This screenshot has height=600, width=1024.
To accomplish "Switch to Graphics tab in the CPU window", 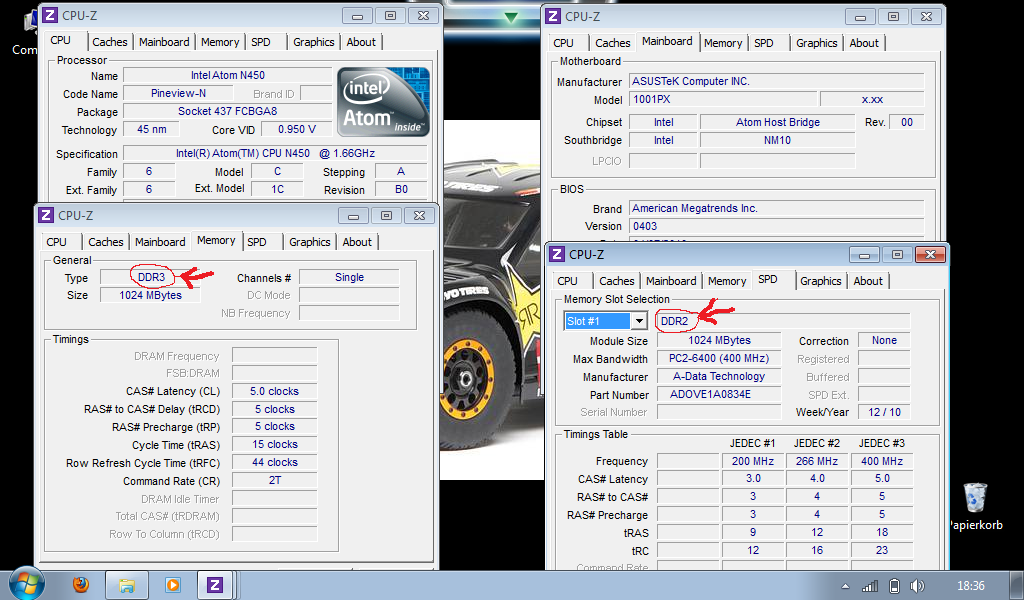I will coord(313,42).
